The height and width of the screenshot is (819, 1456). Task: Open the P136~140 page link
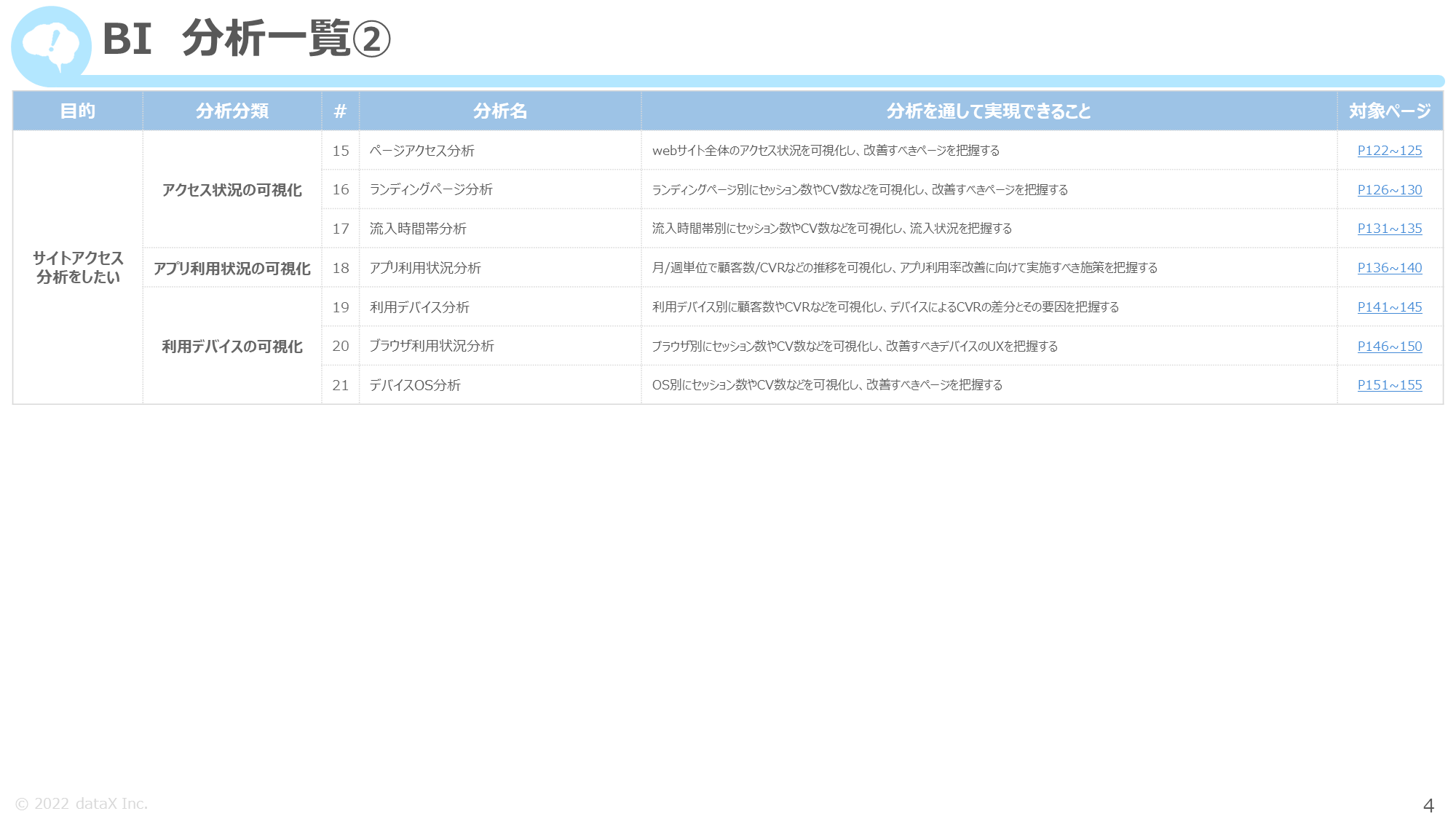point(1389,268)
